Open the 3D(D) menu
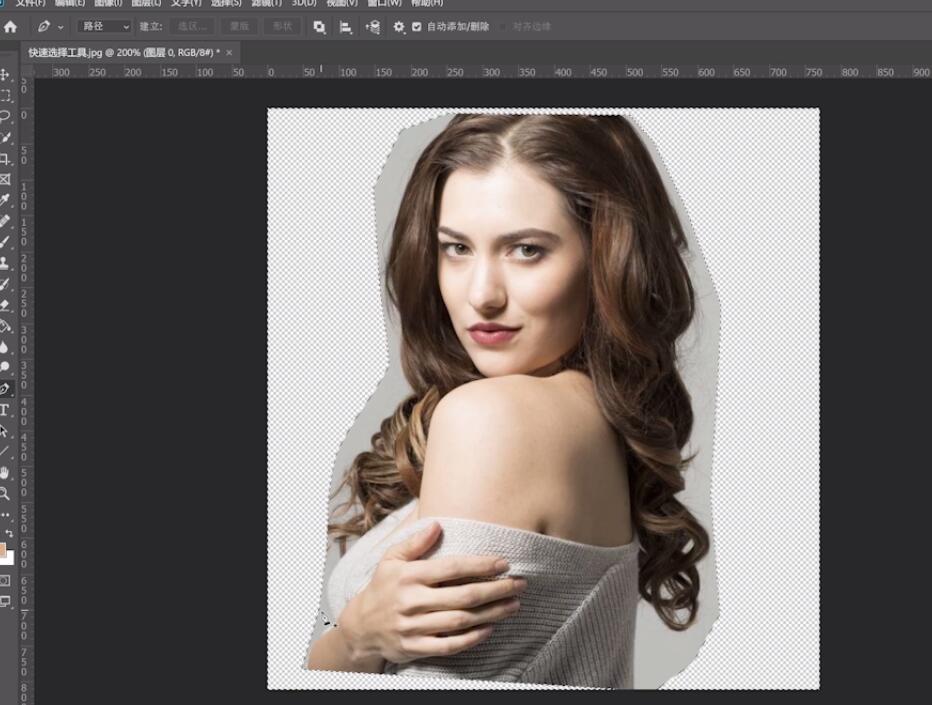The height and width of the screenshot is (705, 932). [x=304, y=3]
